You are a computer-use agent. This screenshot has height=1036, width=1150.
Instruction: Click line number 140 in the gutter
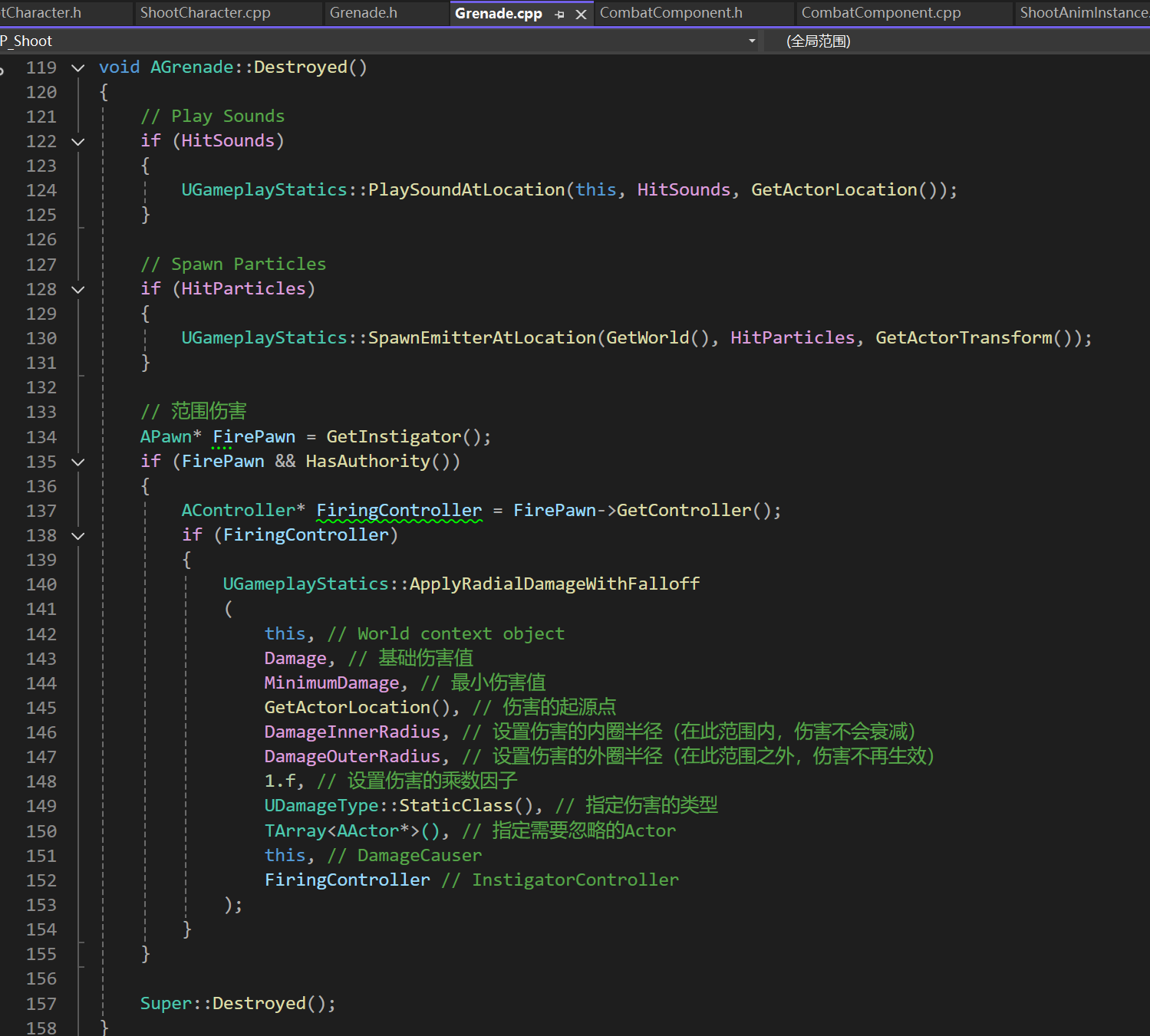point(41,584)
